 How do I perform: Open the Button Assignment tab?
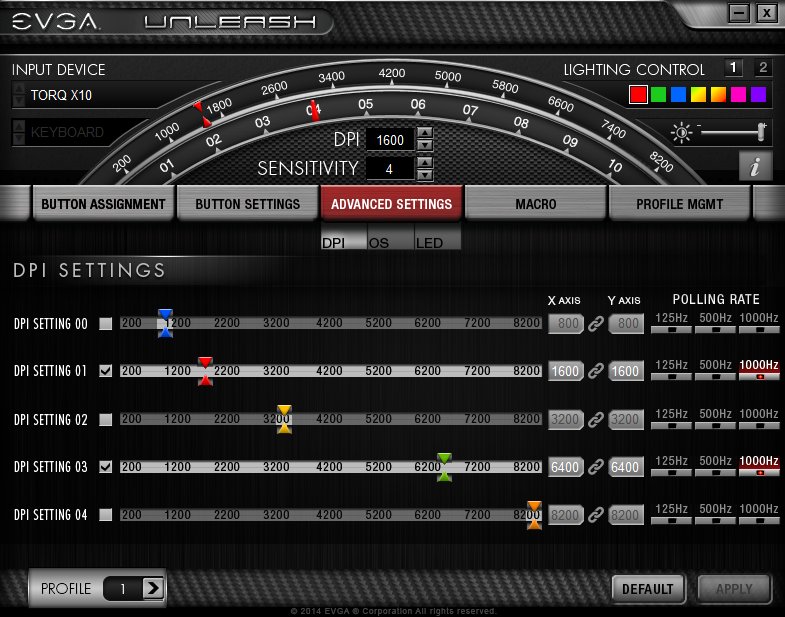pos(103,204)
